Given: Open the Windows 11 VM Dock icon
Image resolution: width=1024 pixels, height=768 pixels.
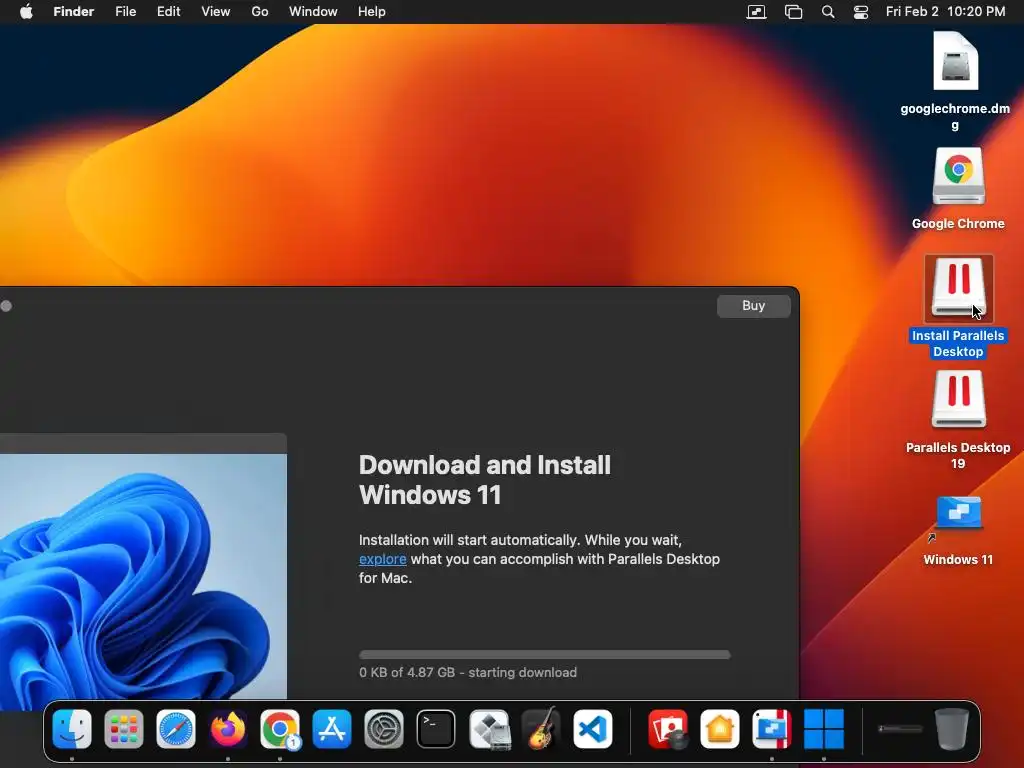Looking at the screenshot, I should click(824, 729).
